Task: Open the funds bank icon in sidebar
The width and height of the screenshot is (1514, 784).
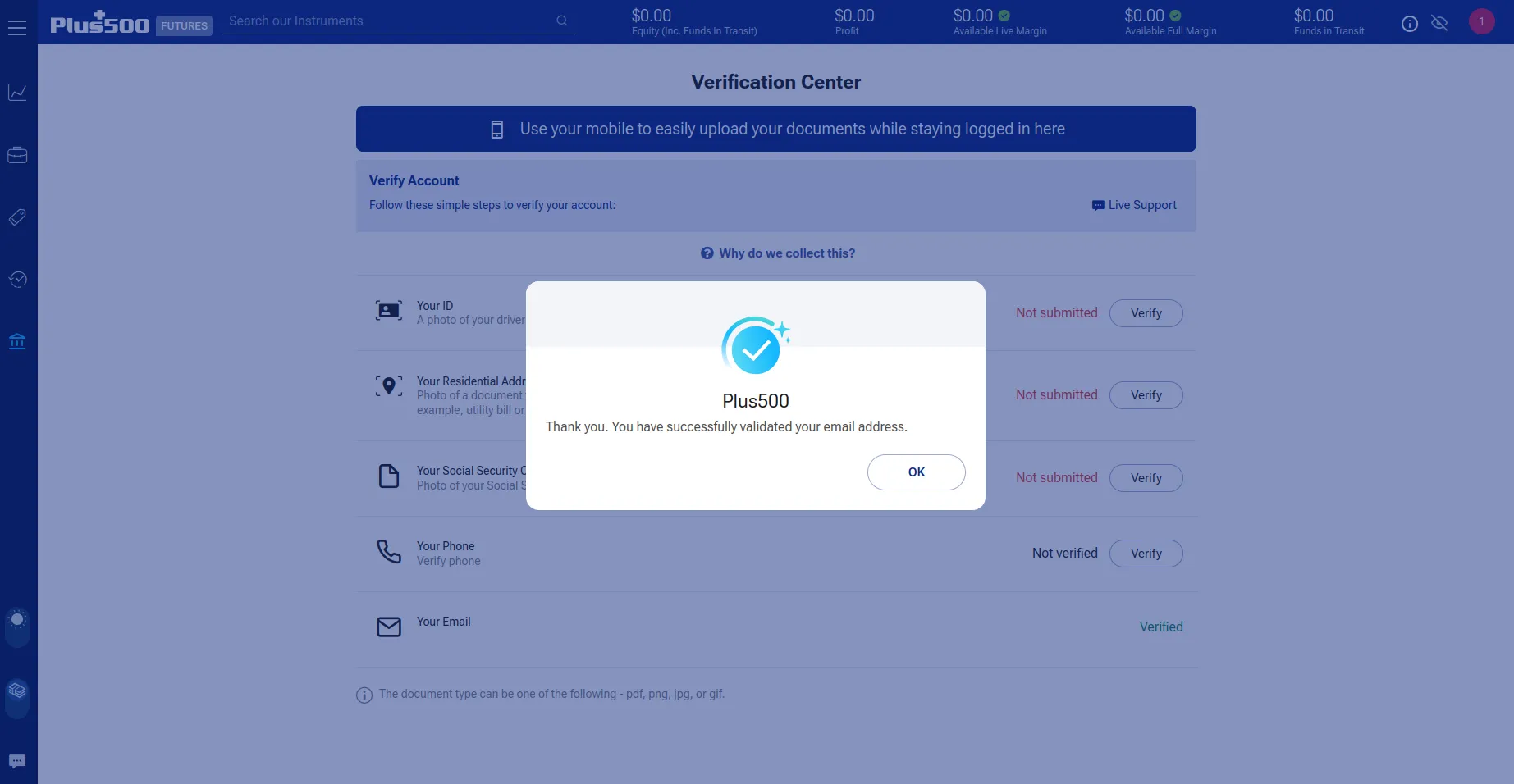Action: pyautogui.click(x=17, y=342)
